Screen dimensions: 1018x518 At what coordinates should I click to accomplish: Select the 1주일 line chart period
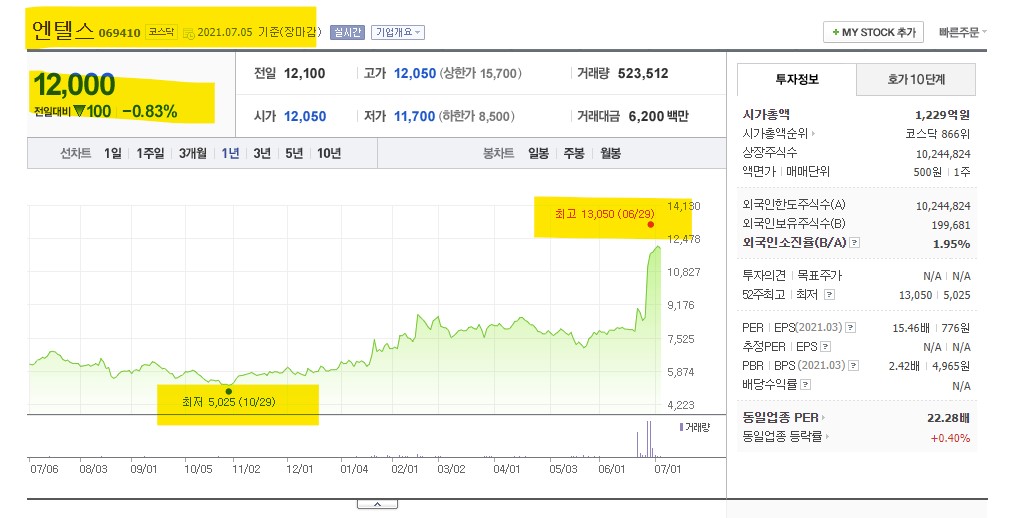click(150, 153)
